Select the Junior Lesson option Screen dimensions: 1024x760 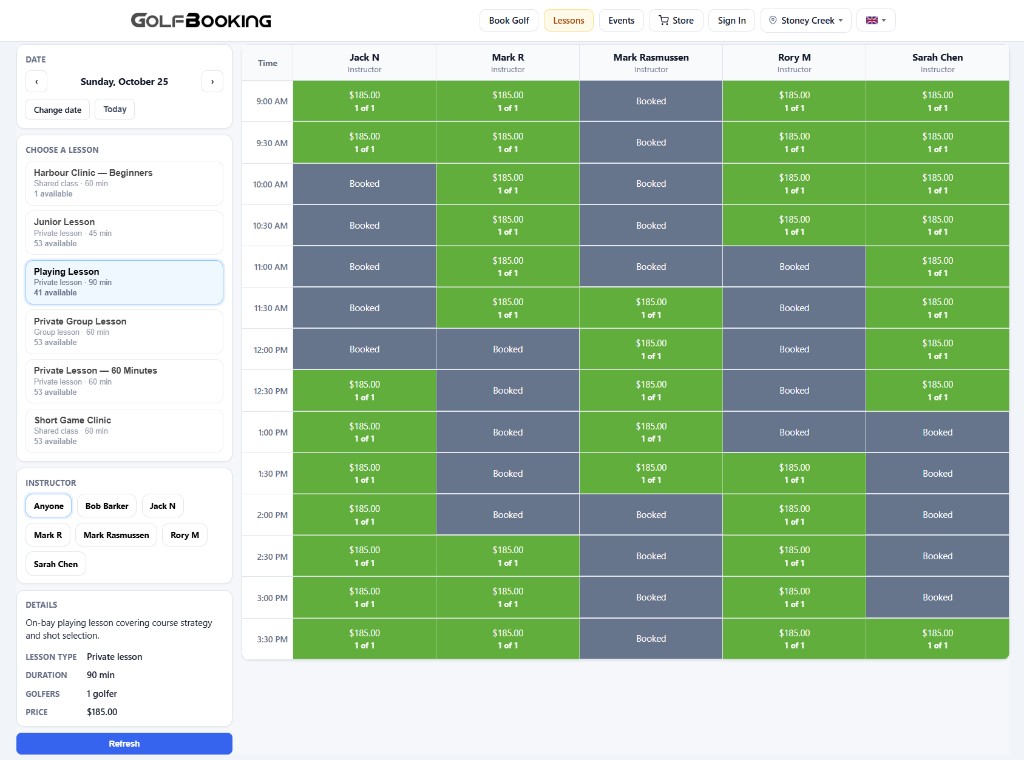(x=124, y=232)
